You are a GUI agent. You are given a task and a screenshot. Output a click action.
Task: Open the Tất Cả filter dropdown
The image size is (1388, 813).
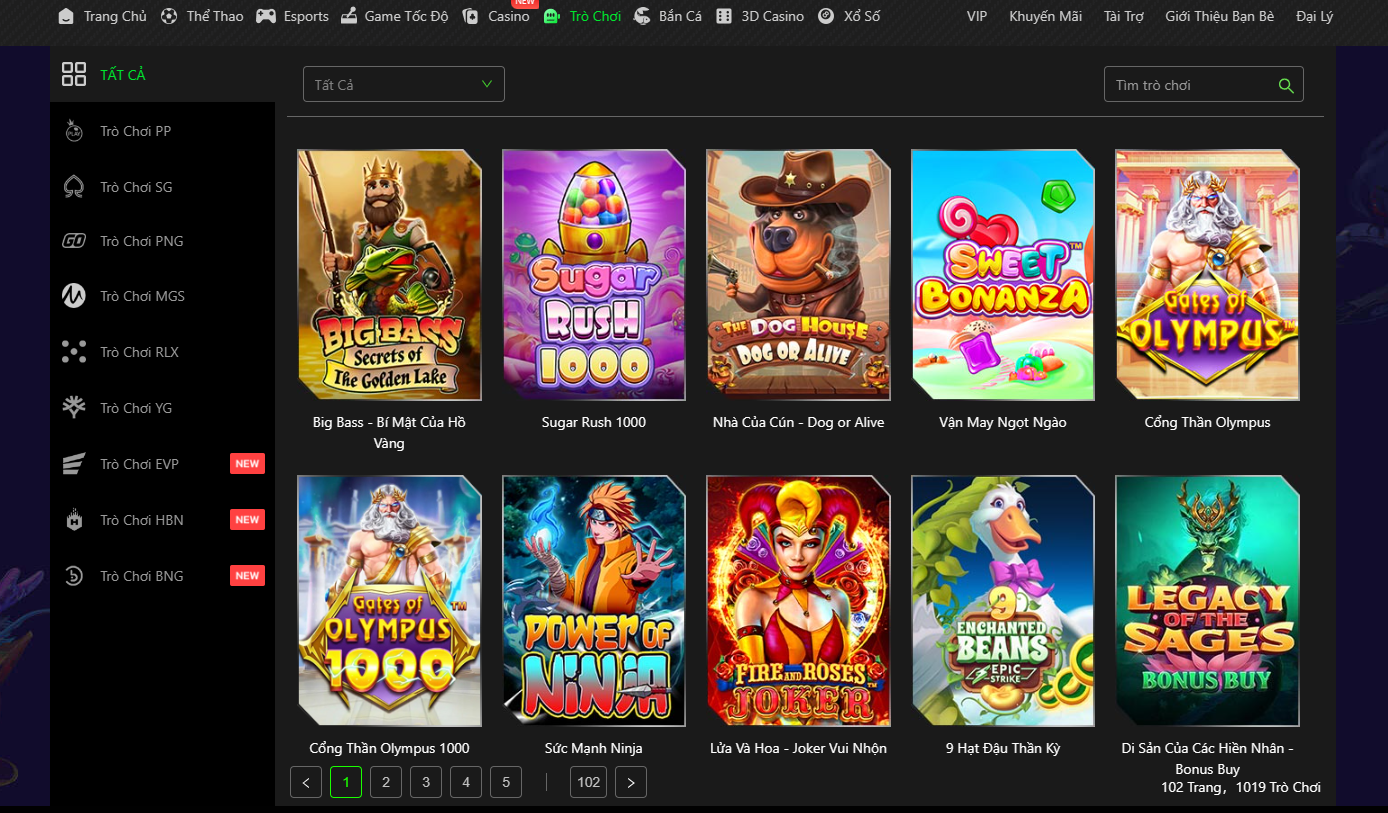(x=403, y=84)
